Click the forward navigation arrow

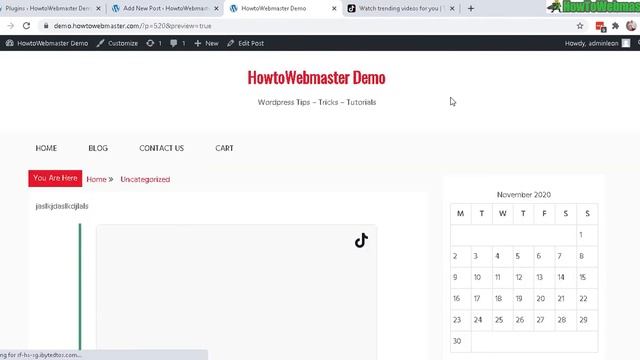(x=11, y=26)
